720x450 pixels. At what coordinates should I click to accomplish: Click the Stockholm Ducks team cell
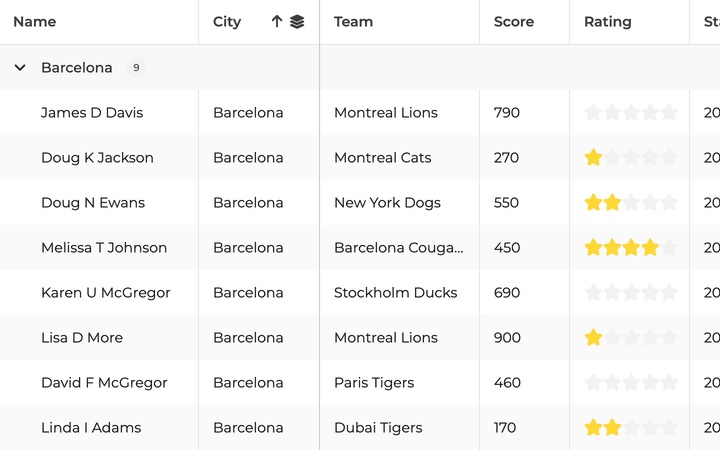coord(395,292)
